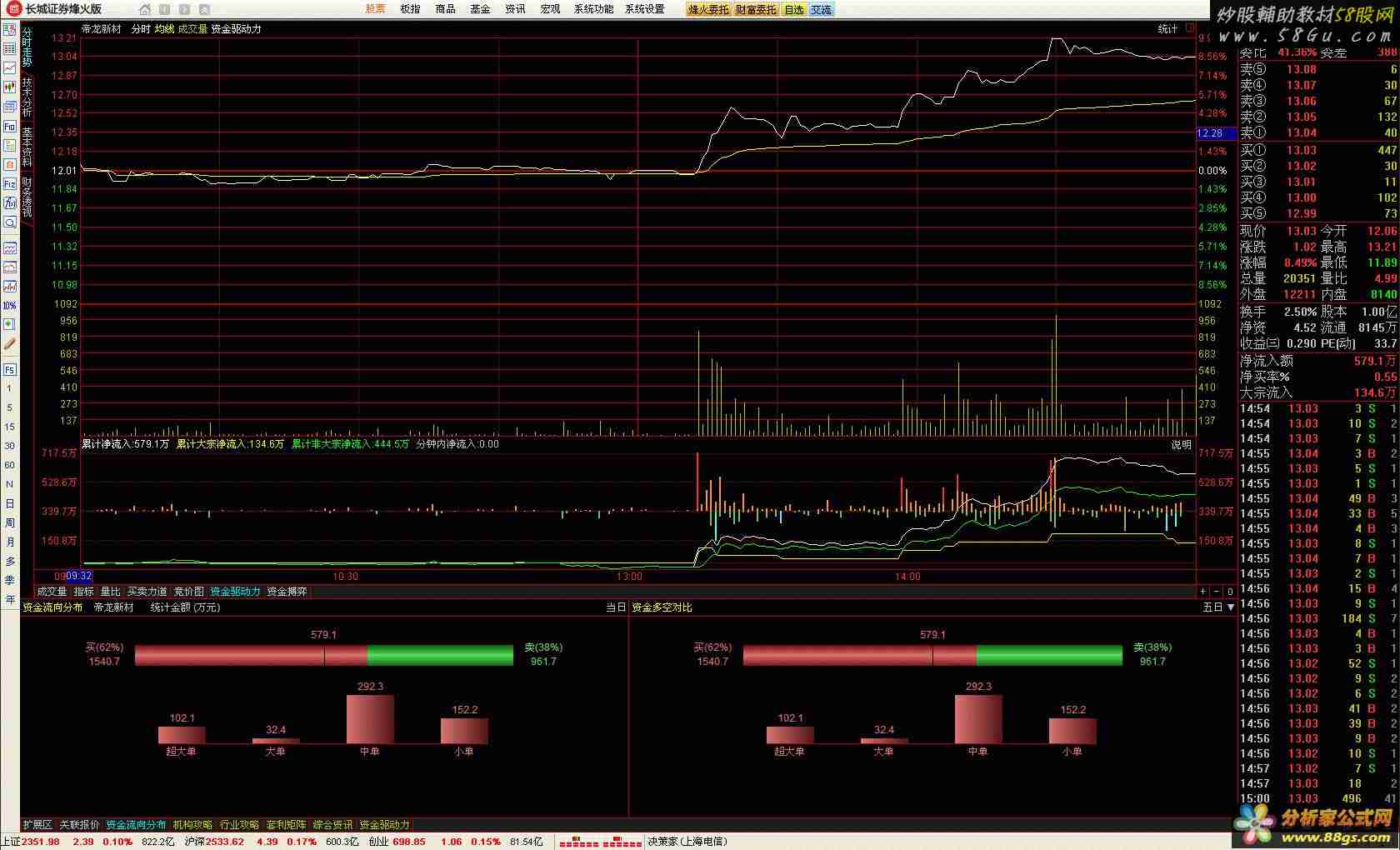Viewport: 1400px width, 850px height.
Task: Click the 关联报价 bottom tab
Action: click(79, 825)
